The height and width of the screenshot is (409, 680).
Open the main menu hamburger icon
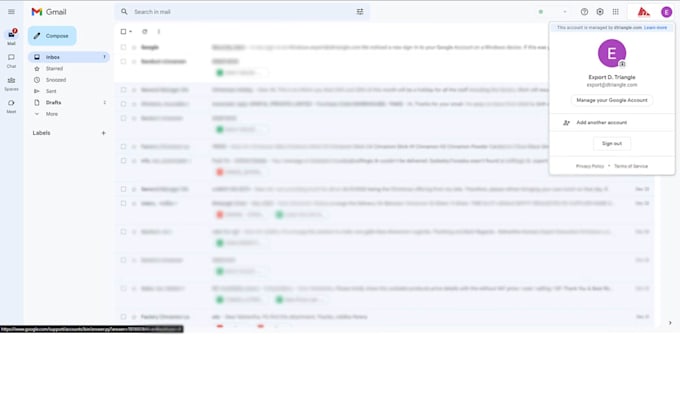11,12
